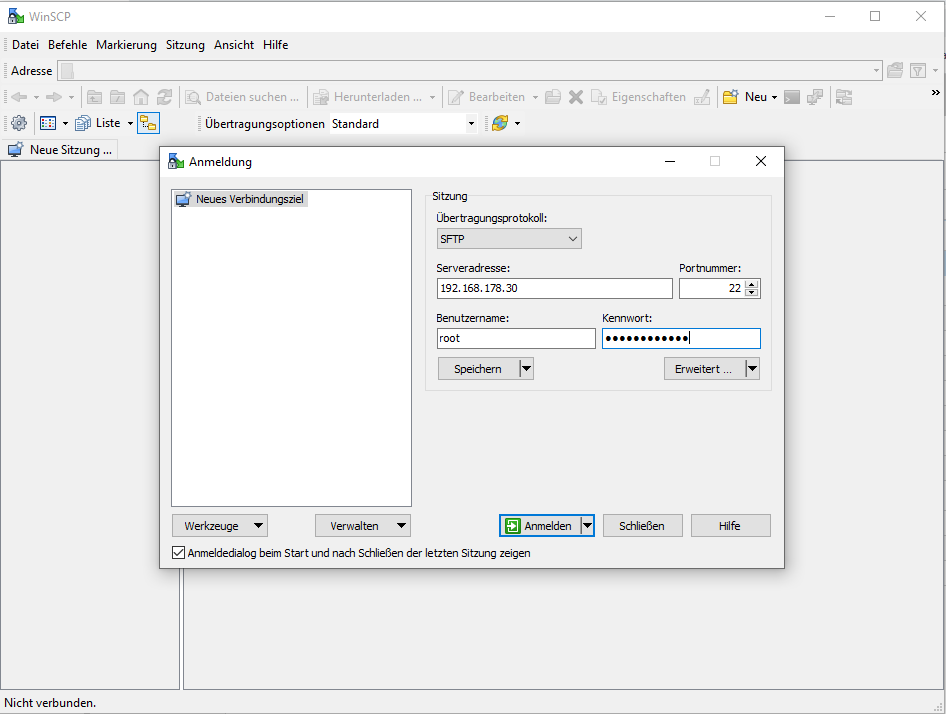946x714 pixels.
Task: Click the back navigation arrow icon
Action: point(19,97)
